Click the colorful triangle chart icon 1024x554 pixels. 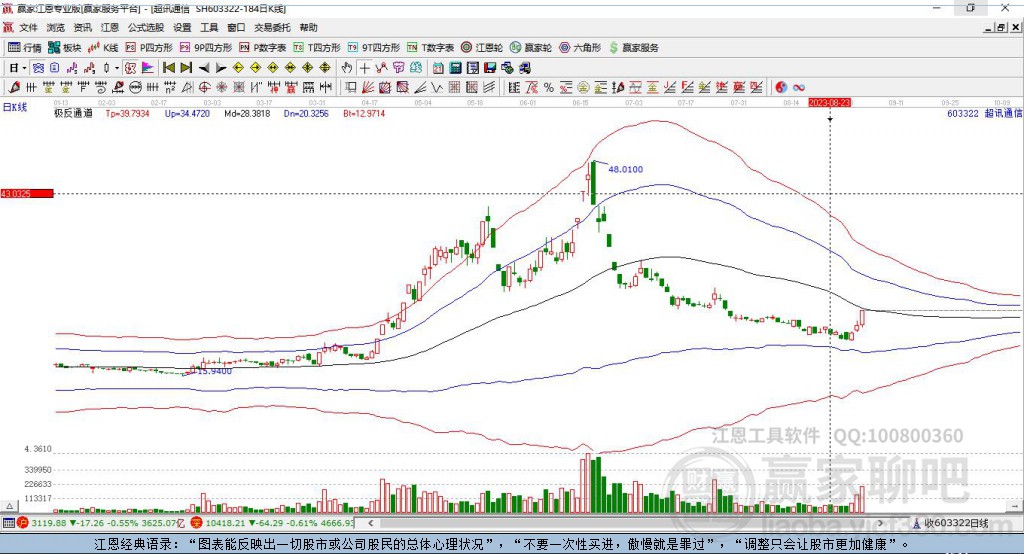click(x=148, y=68)
